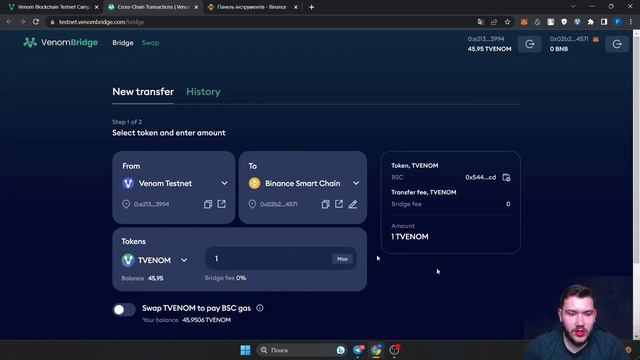Enable Swap TVENOM to pay BSC gas
Screen dimensions: 640x360
[x=124, y=310]
